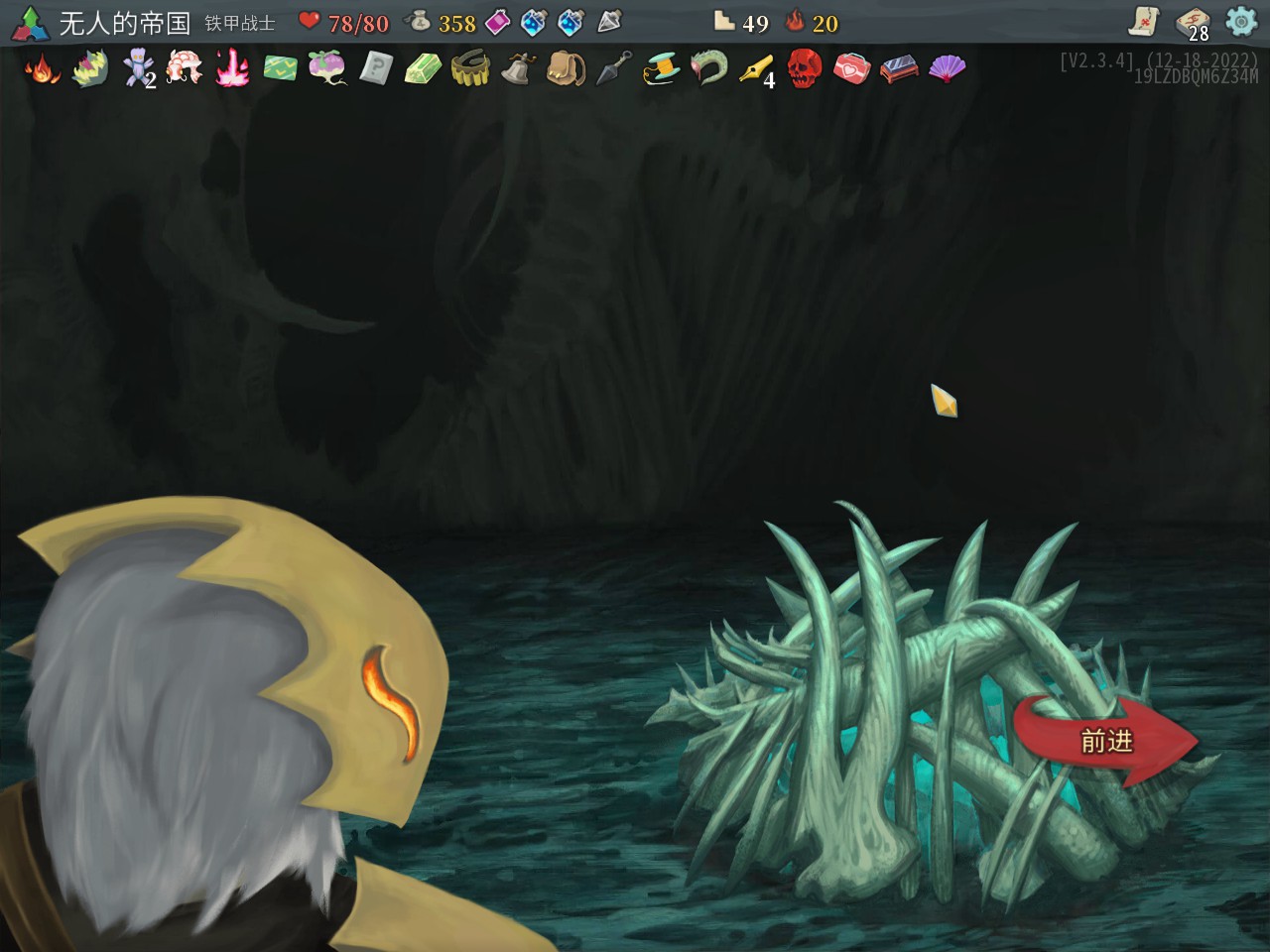The image size is (1270, 952).
Task: Click the golden Champion Belt relic
Action: coord(470,68)
